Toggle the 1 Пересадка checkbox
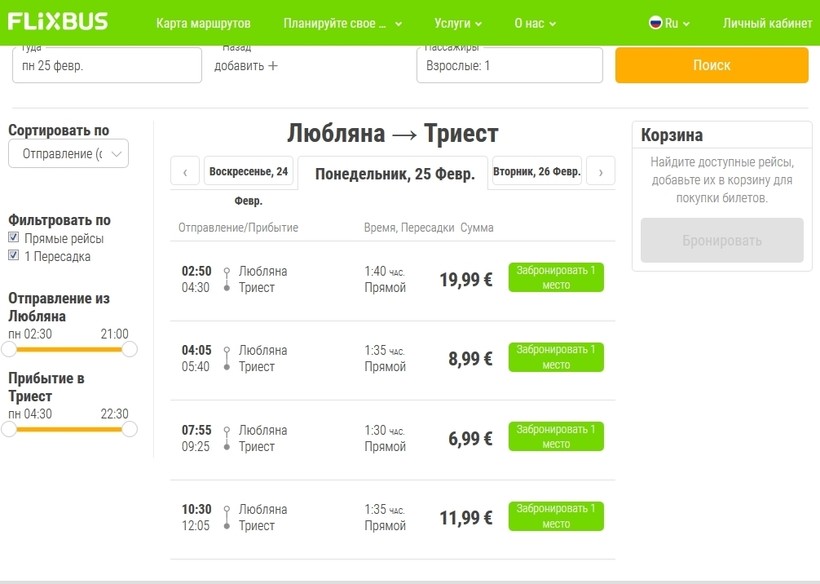Image resolution: width=820 pixels, height=584 pixels. pos(14,256)
